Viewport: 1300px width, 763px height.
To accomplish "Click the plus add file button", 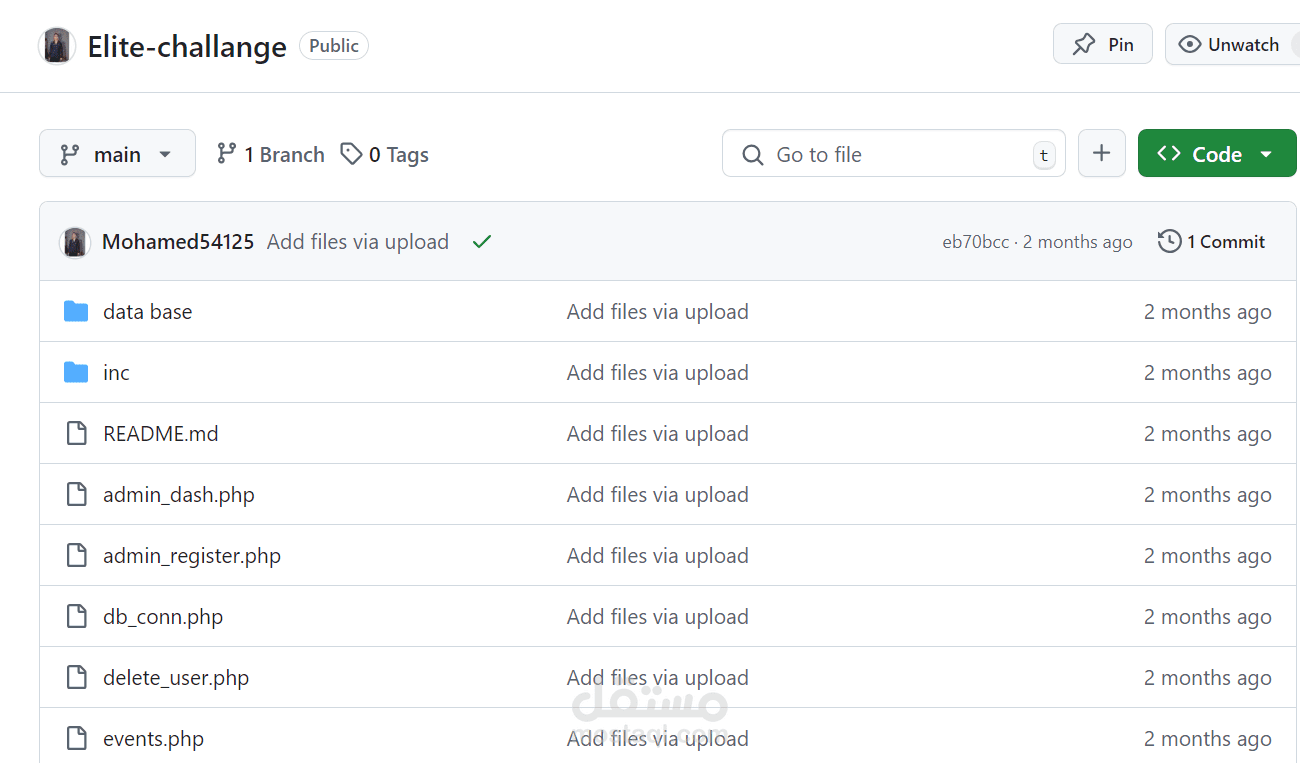I will (1102, 153).
